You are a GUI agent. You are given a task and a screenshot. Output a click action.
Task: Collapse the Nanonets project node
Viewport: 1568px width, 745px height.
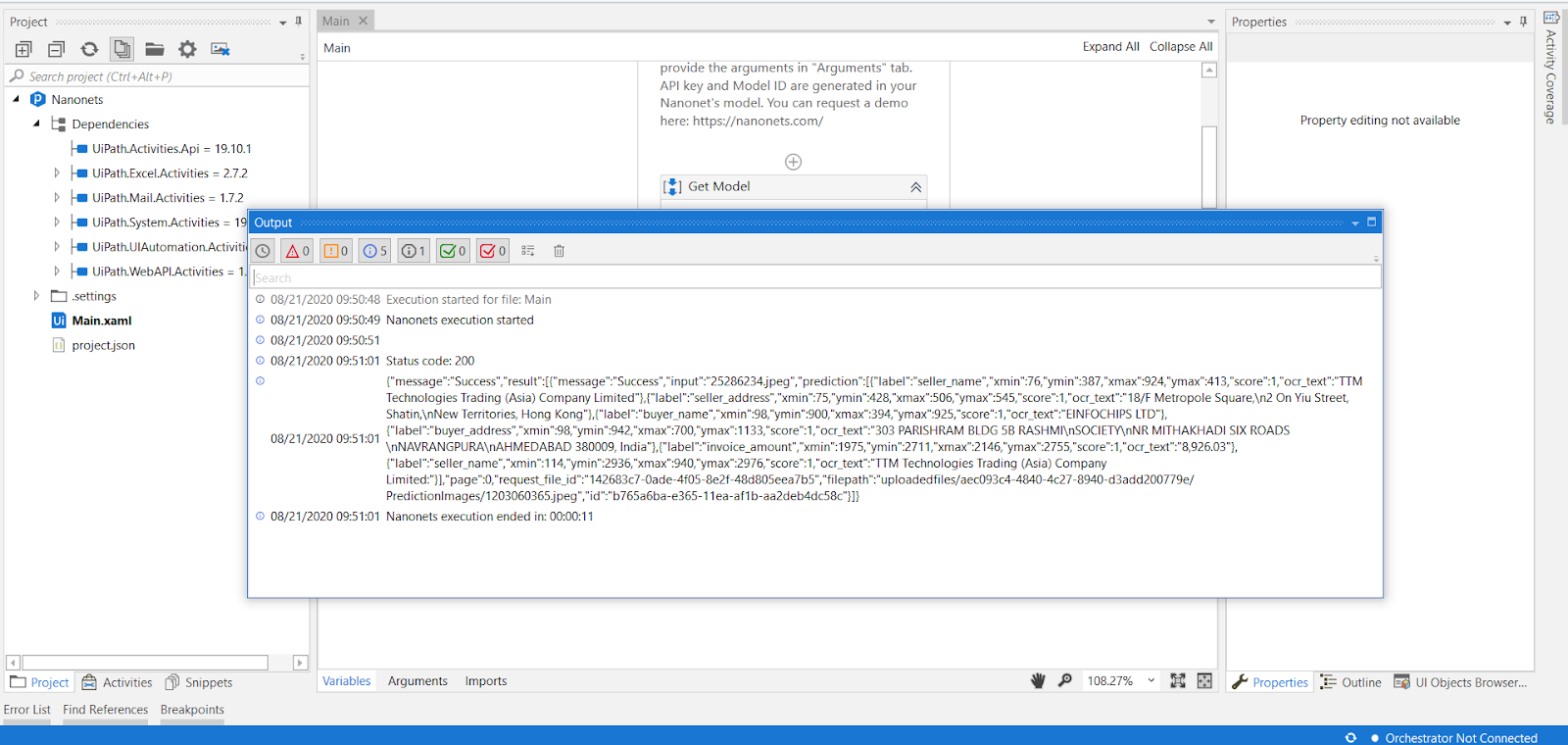tap(16, 99)
